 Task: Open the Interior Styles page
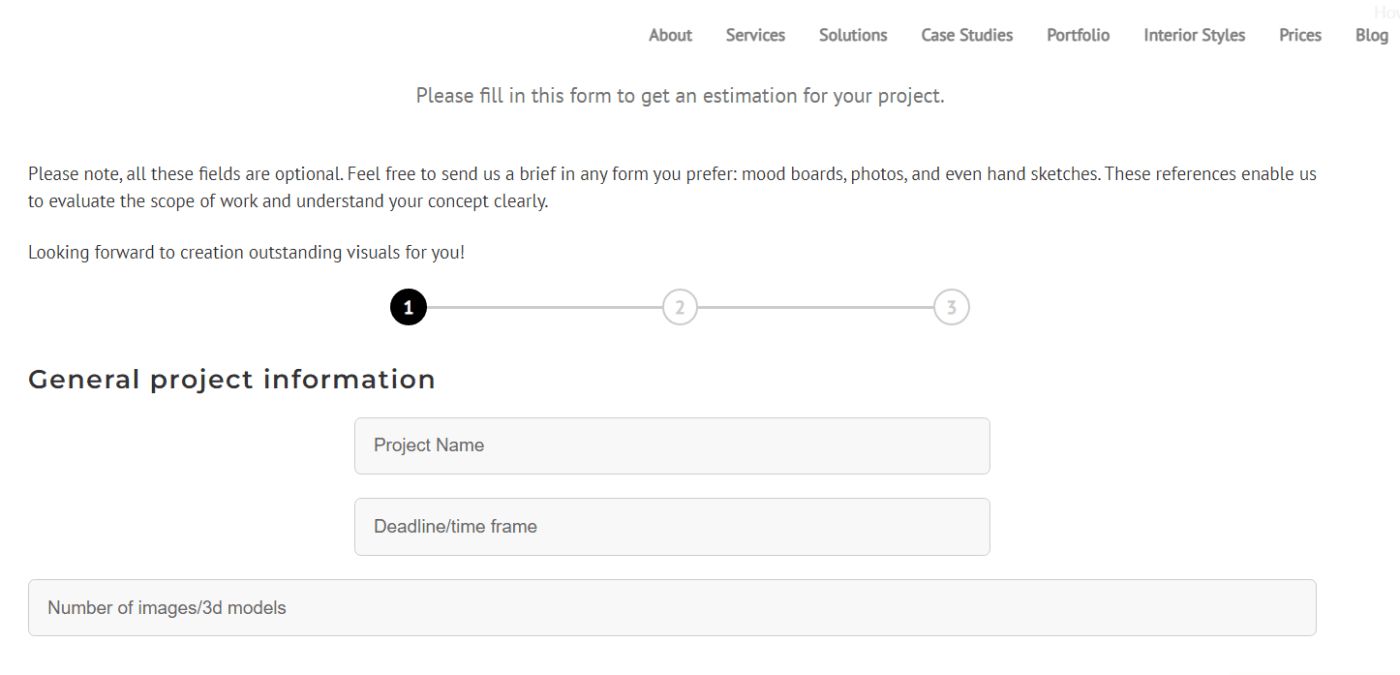coord(1194,35)
